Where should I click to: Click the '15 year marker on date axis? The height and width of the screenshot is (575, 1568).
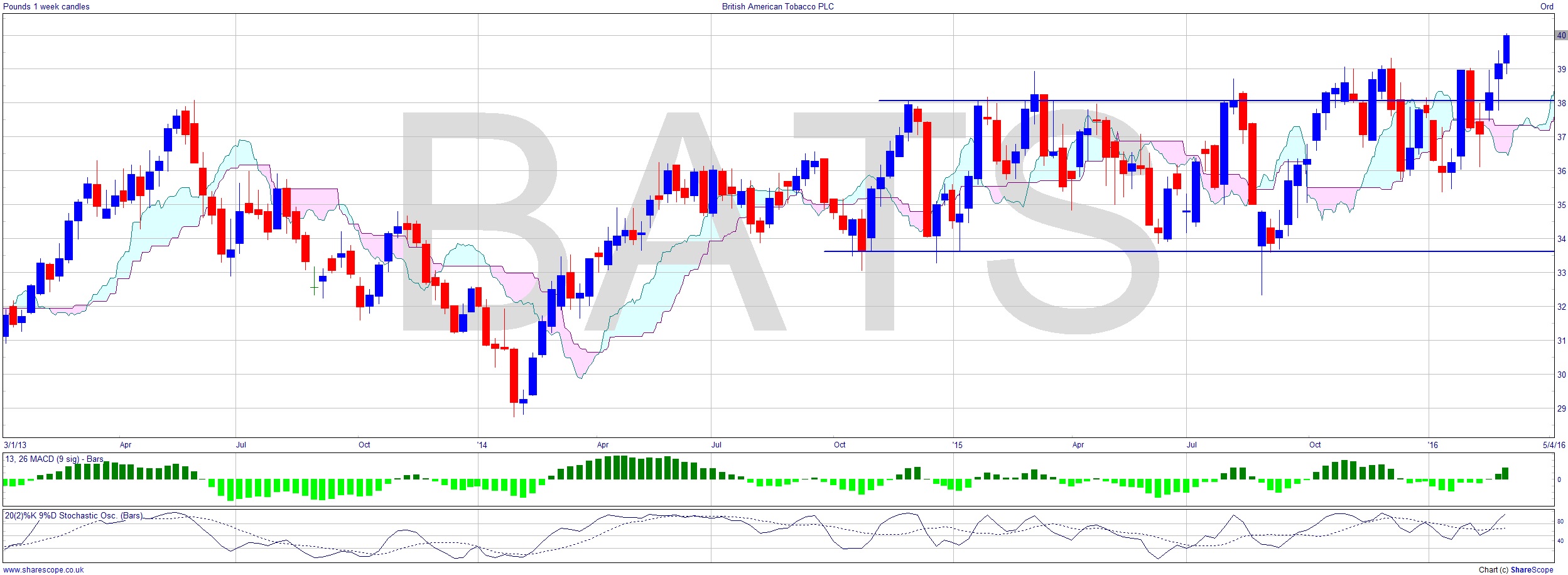(x=956, y=445)
